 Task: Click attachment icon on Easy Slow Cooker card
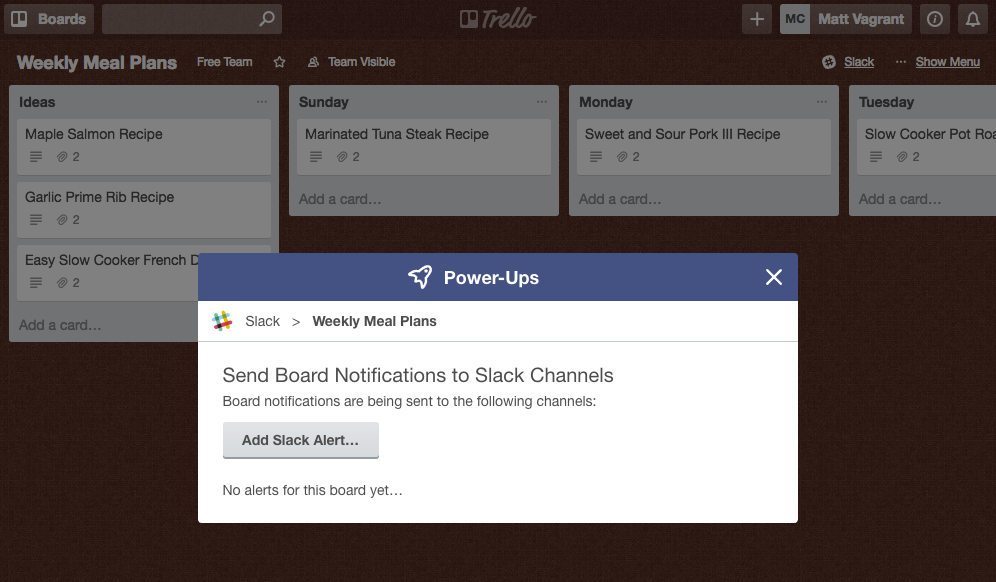pyautogui.click(x=62, y=283)
